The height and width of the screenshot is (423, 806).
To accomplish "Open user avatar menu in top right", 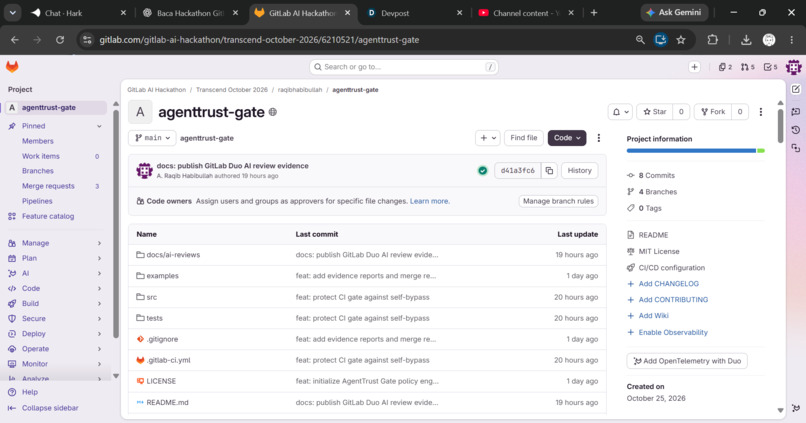I will (793, 67).
